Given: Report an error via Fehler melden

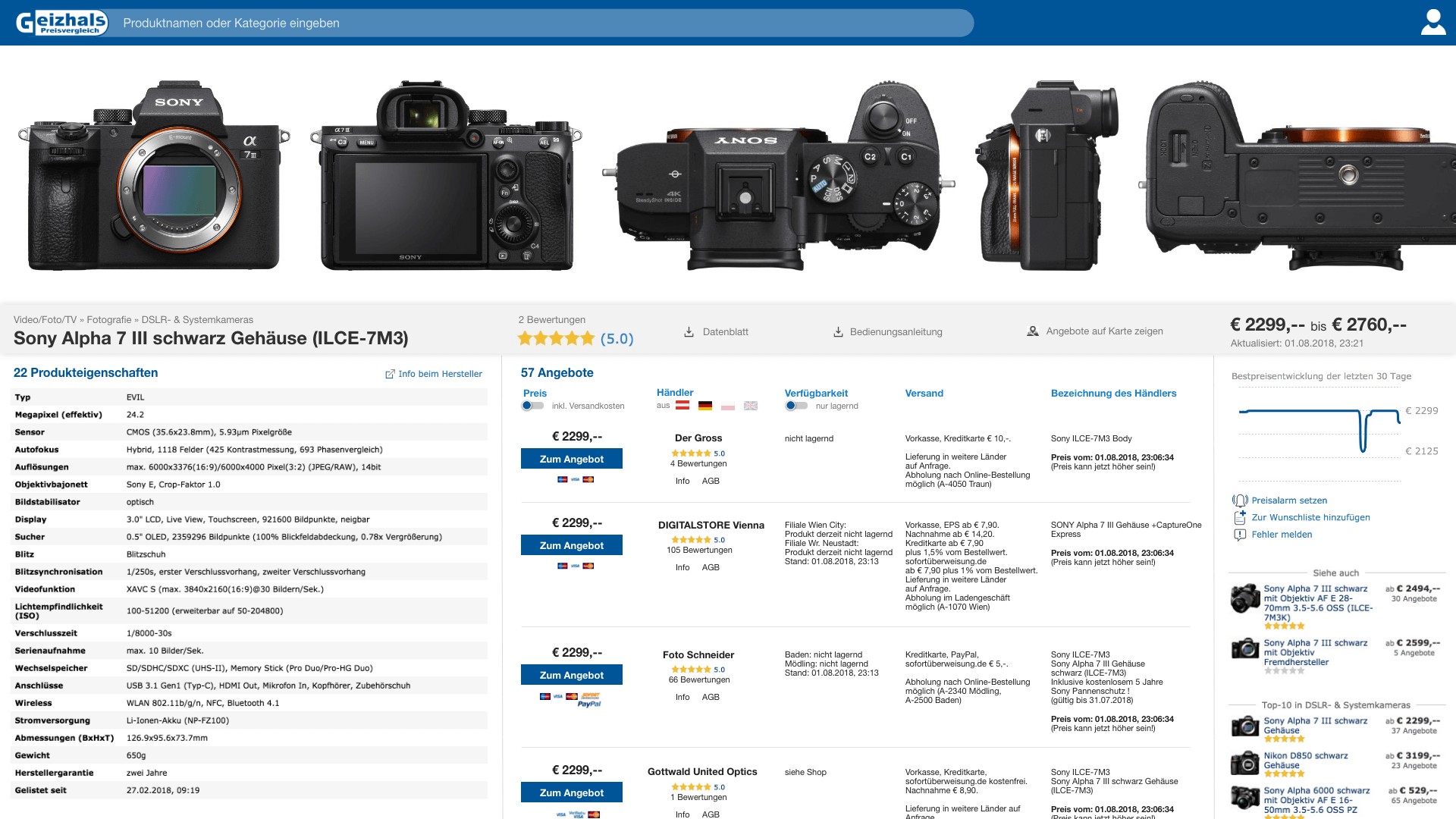Looking at the screenshot, I should point(1281,535).
